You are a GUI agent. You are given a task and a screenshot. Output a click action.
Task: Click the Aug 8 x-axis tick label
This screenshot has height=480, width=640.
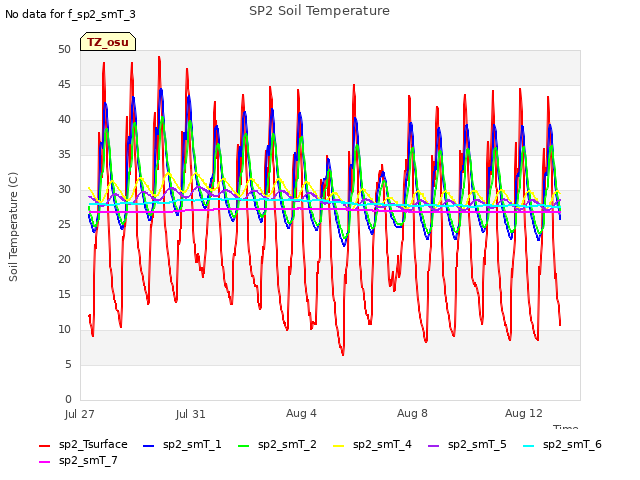(412, 413)
